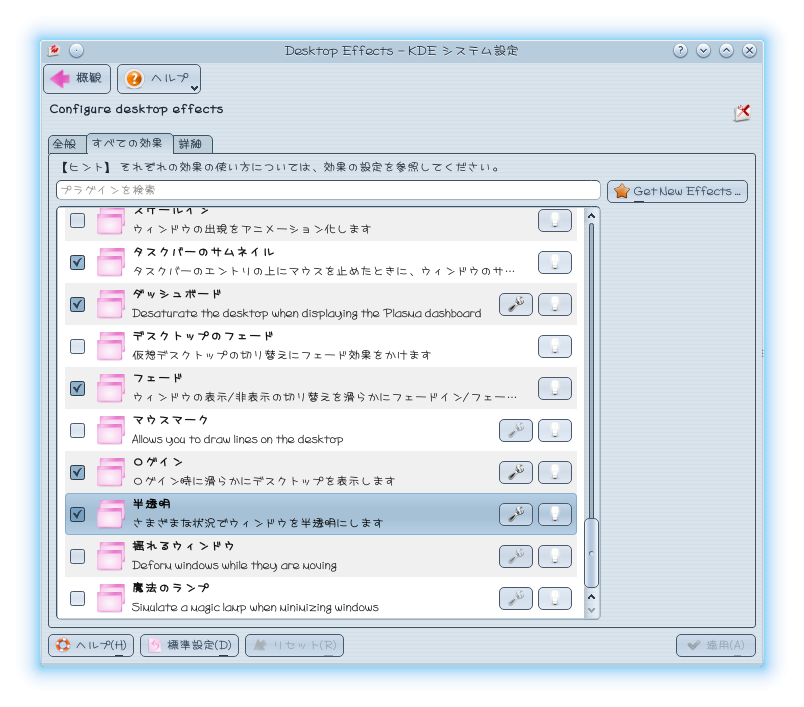Show info bulb for ログイン effect
804x707 pixels.
[555, 472]
